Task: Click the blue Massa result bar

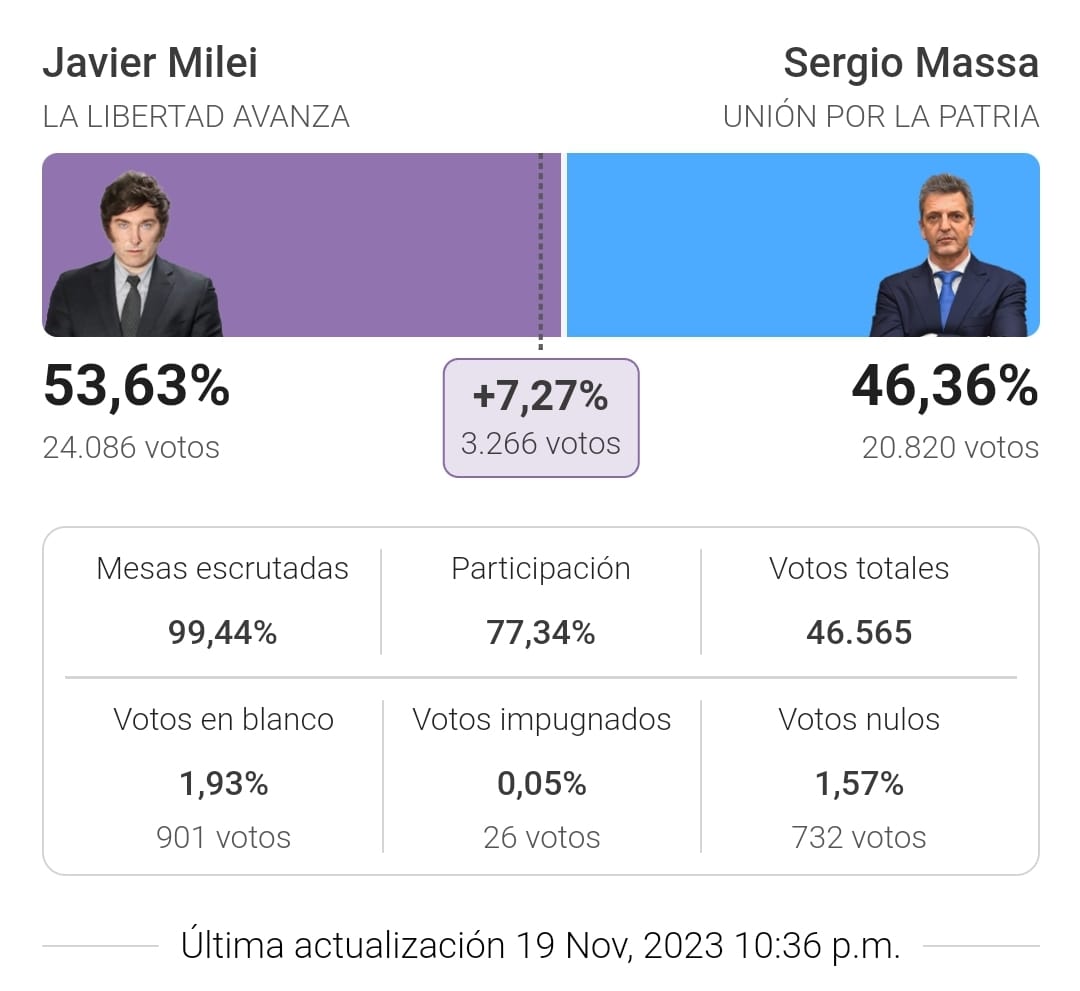Action: (x=720, y=245)
